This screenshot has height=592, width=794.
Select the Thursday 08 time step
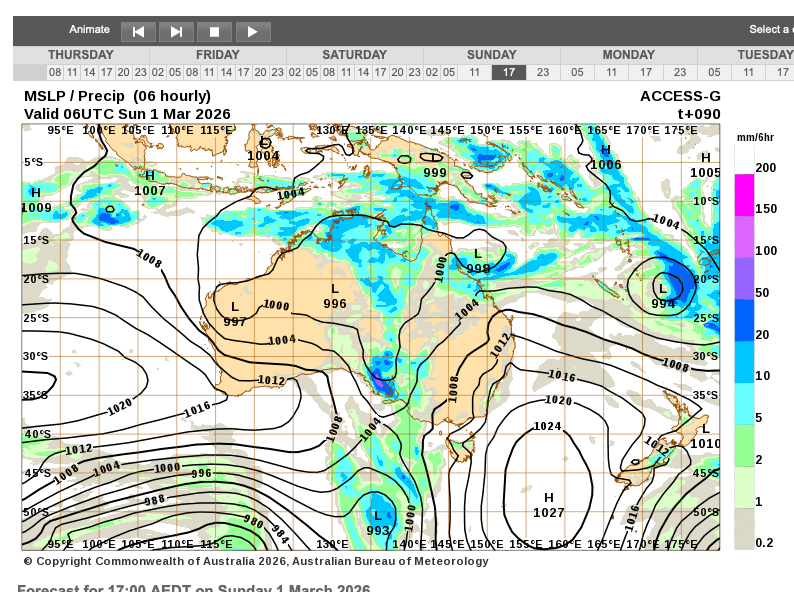coord(55,72)
